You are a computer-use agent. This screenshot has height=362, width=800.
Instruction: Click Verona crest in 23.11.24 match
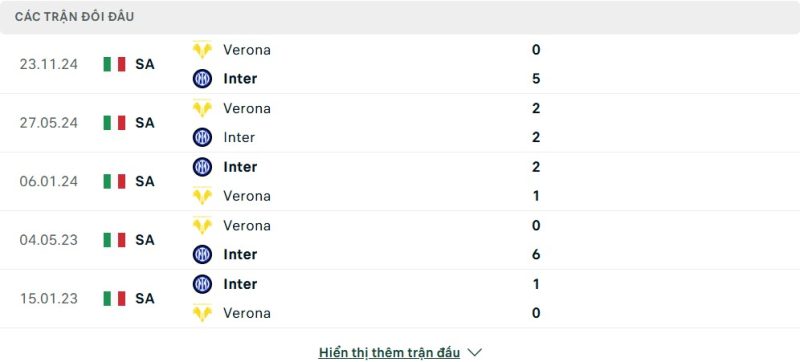click(x=202, y=50)
